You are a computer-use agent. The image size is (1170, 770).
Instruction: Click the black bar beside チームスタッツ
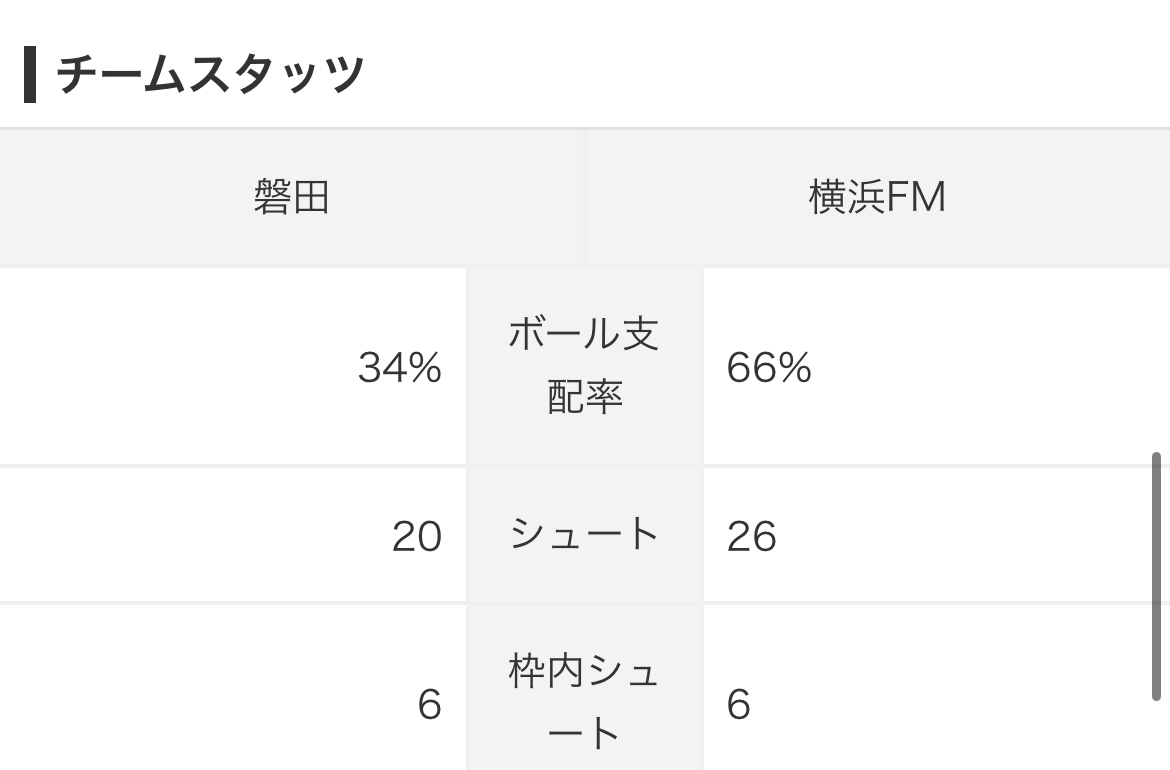click(x=30, y=75)
